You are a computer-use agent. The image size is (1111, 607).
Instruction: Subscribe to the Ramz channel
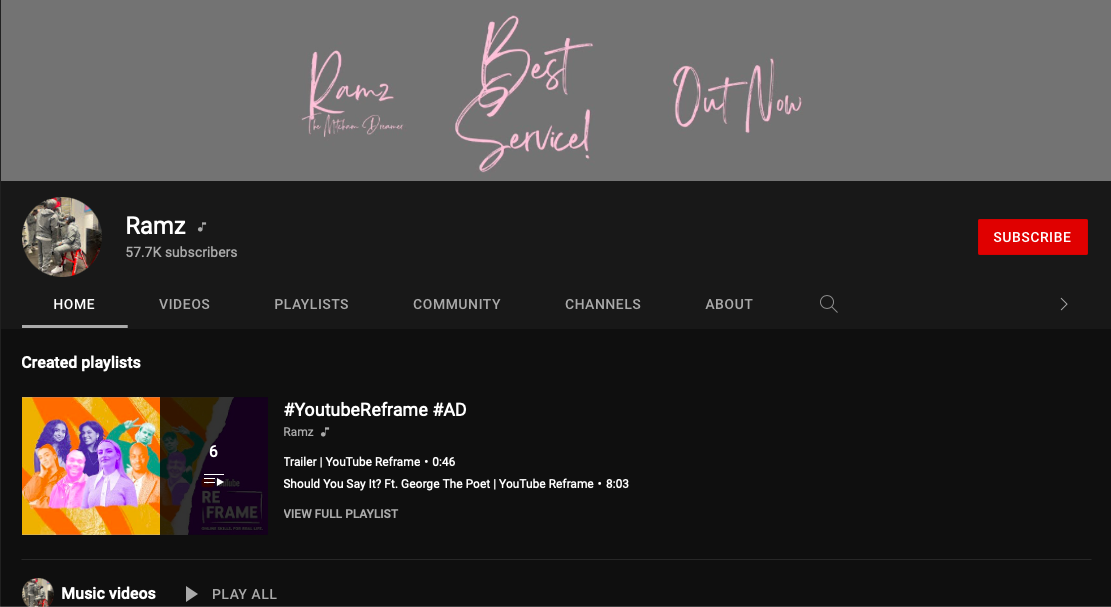point(1032,237)
